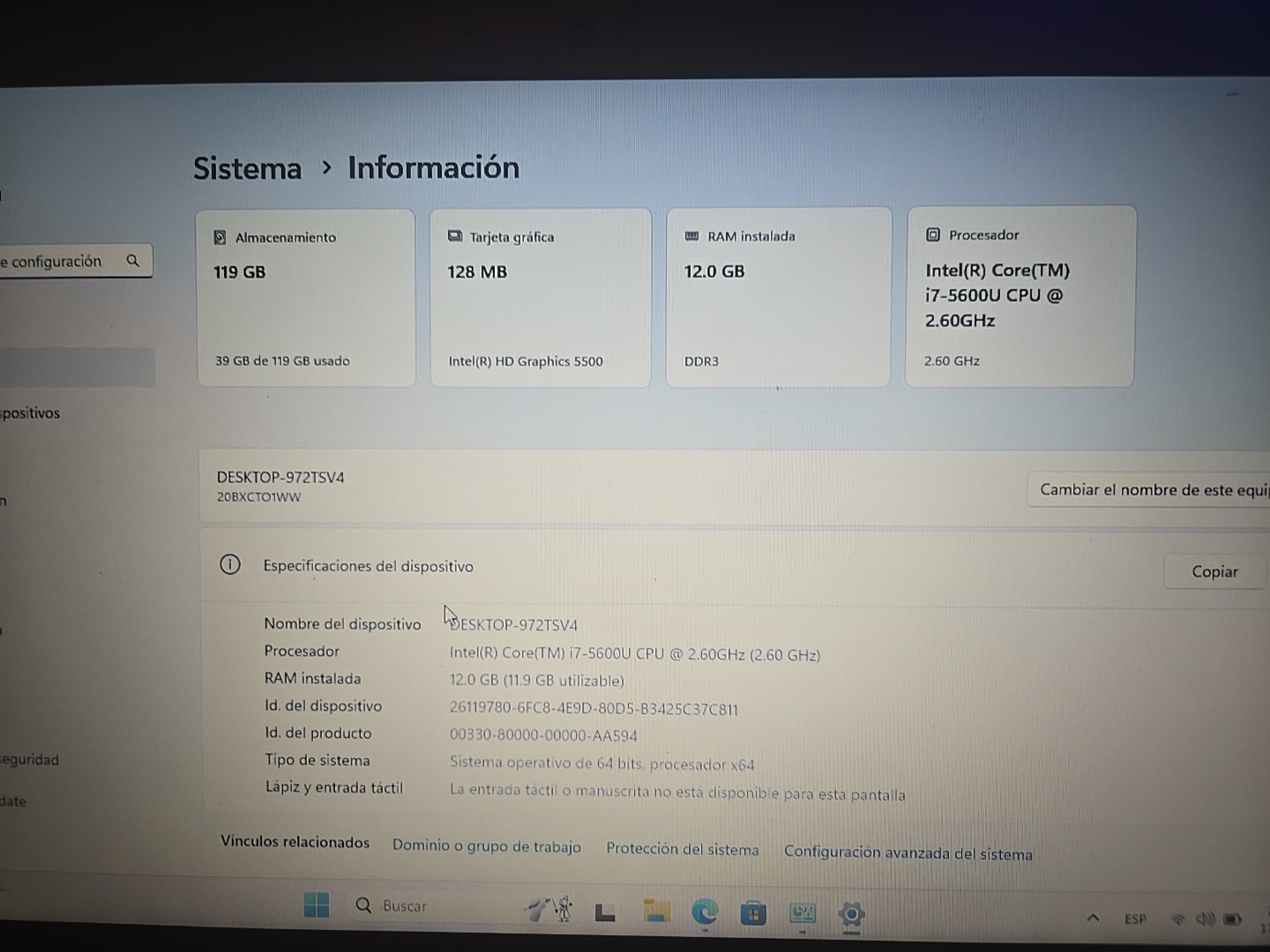Screen dimensions: 1270x952
Task: Open the Almacenamiento 119 GB card
Action: coord(305,298)
